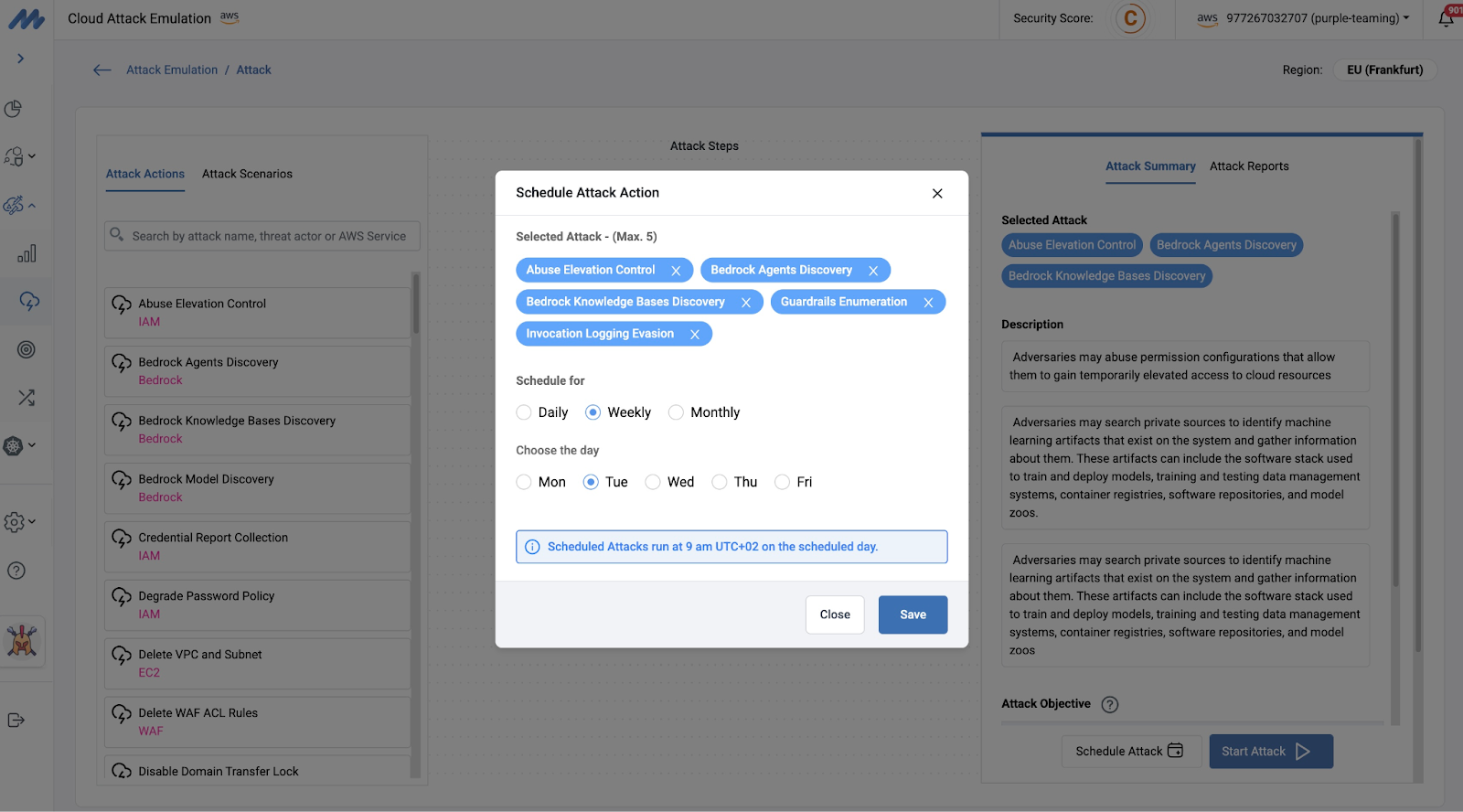
Task: Switch to the Attack Scenarios tab
Action: [247, 174]
